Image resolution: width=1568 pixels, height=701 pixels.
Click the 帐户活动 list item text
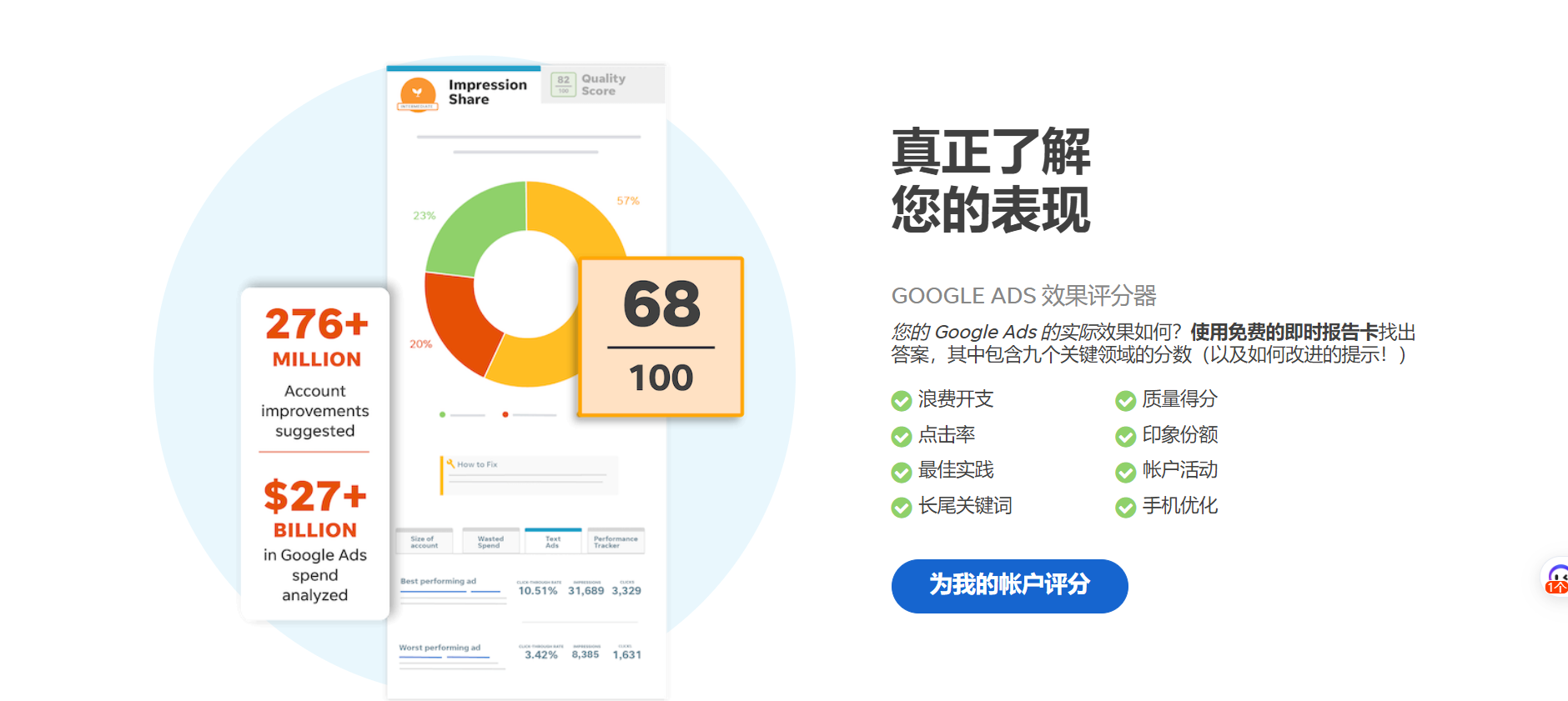coord(1180,470)
